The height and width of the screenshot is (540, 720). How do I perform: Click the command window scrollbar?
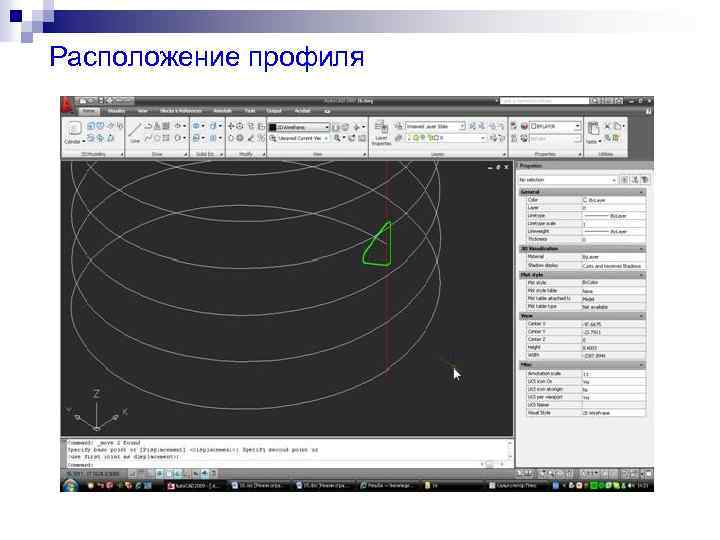[509, 450]
